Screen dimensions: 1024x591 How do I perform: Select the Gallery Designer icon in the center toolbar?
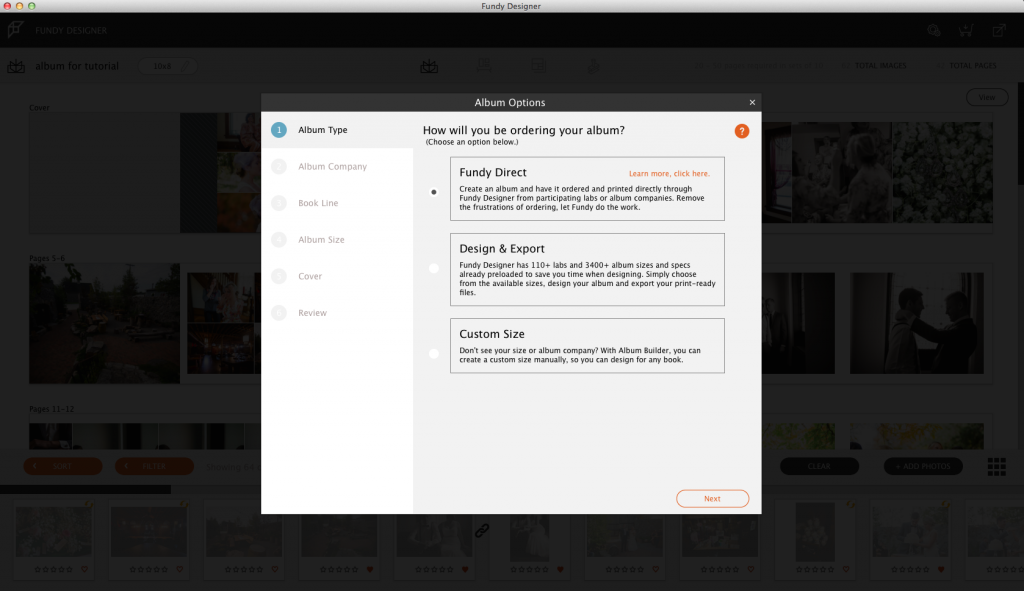coord(484,66)
